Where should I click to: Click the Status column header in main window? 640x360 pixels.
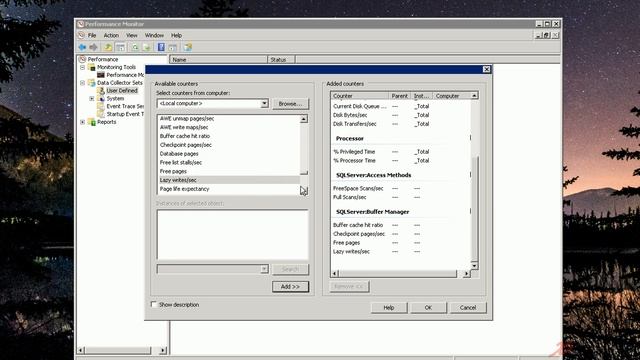coord(281,60)
